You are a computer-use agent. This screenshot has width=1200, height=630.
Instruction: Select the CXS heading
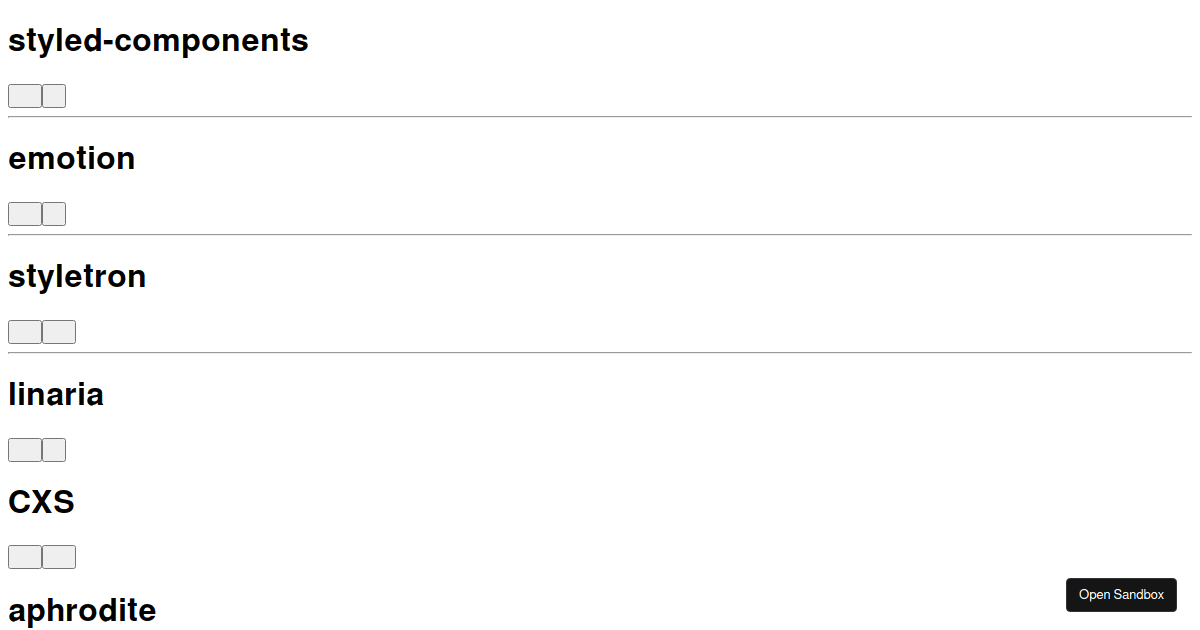tap(42, 501)
